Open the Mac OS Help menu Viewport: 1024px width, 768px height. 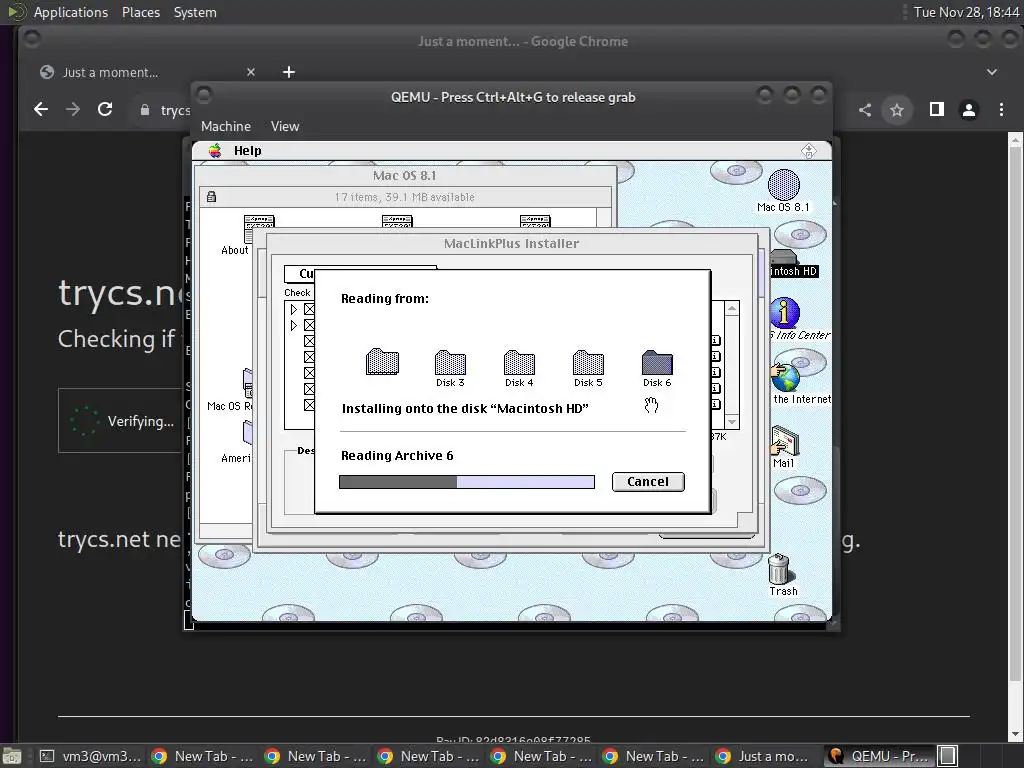(248, 151)
